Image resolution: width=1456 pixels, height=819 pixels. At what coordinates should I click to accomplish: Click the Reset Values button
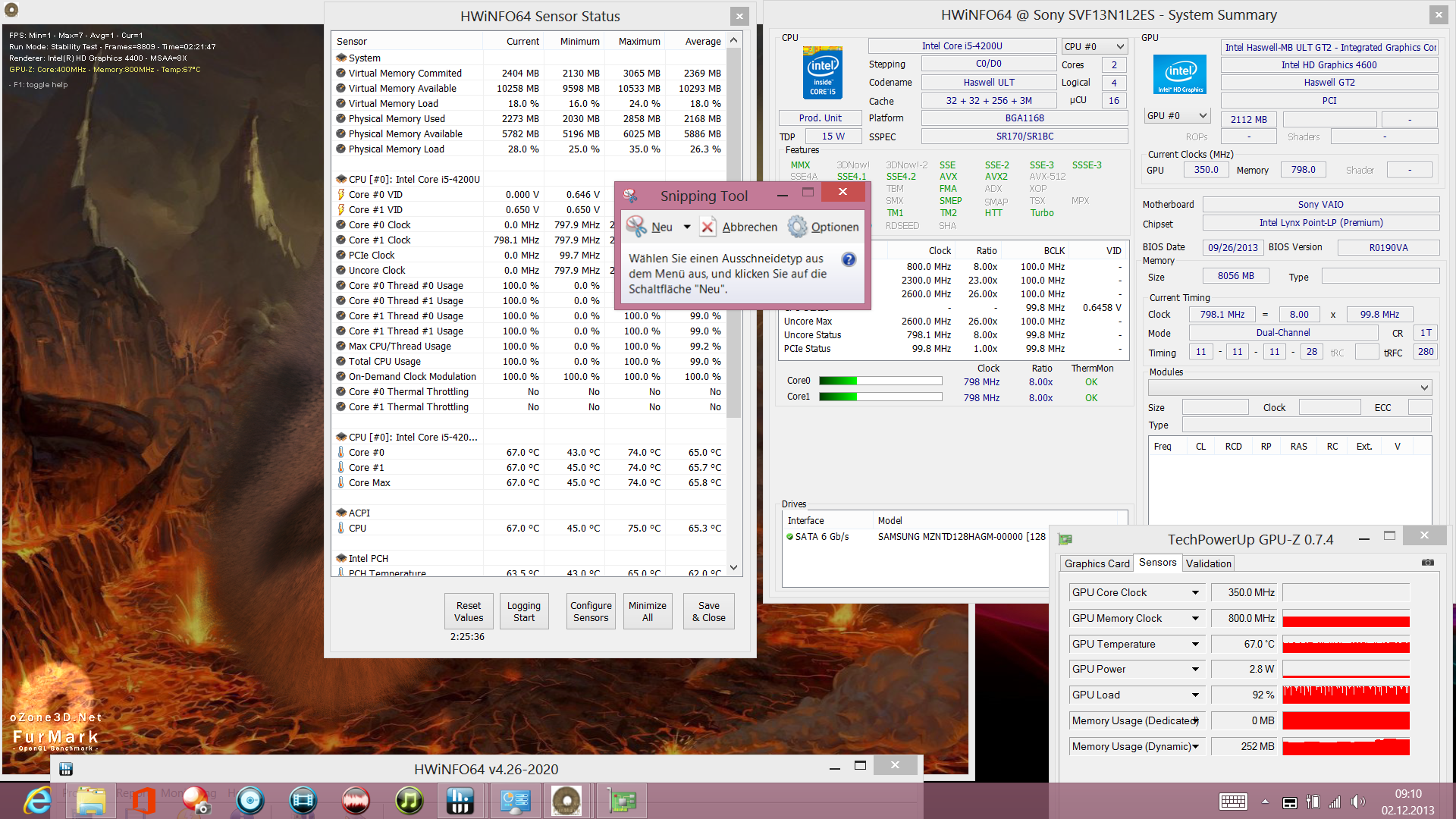(469, 611)
